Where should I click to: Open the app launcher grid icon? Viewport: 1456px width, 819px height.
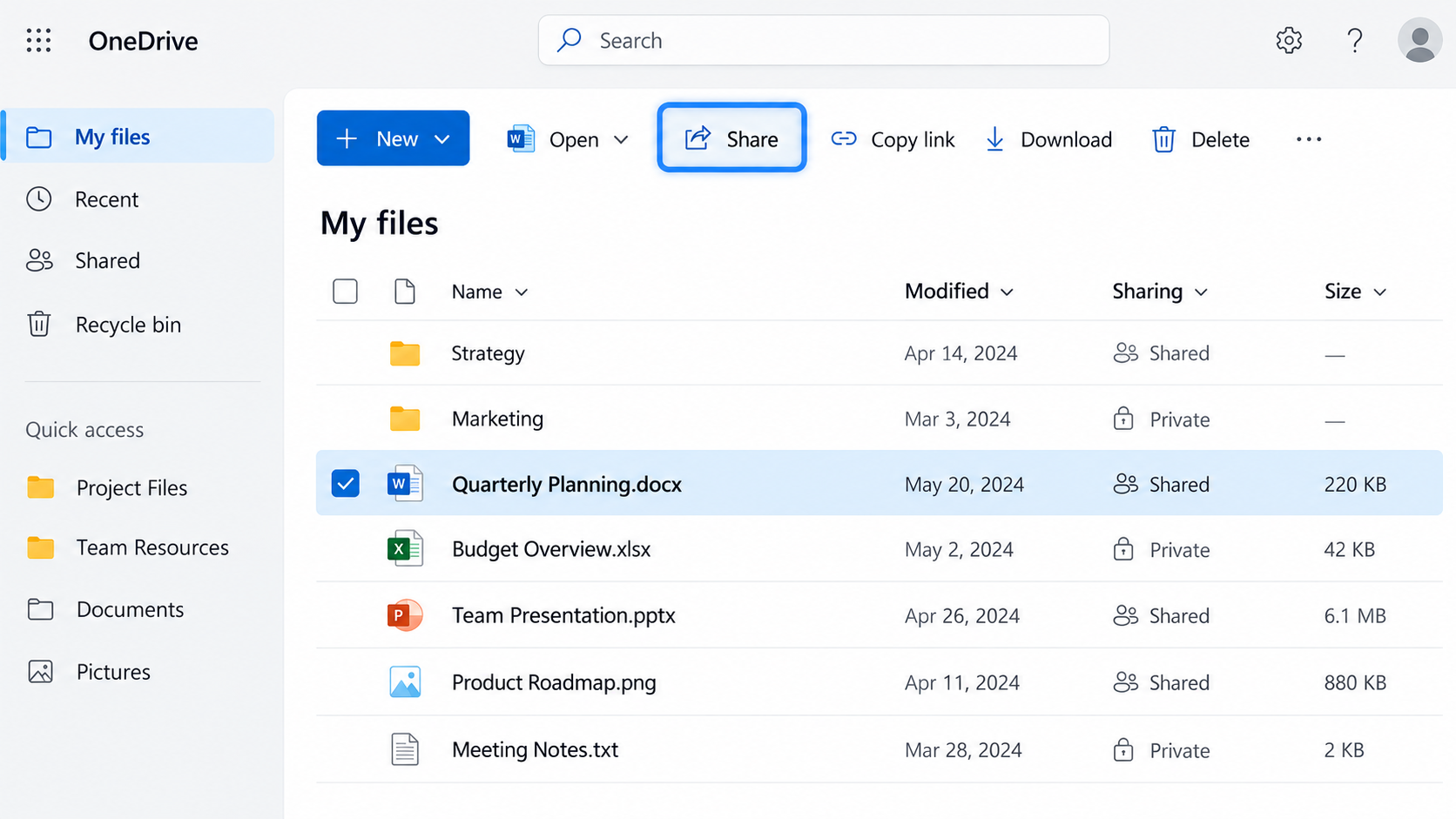[38, 40]
